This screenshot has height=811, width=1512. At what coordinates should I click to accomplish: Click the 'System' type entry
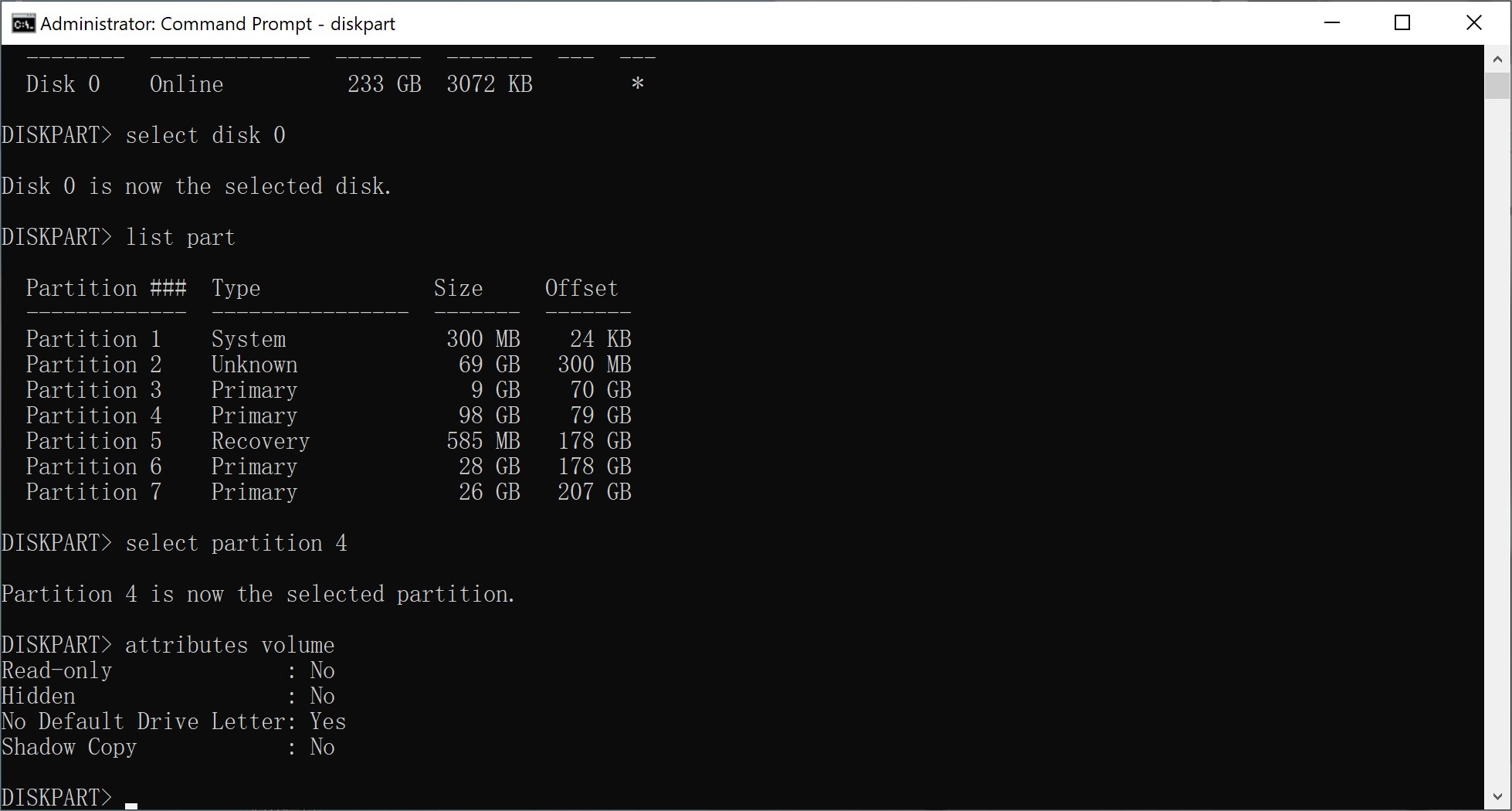[x=249, y=339]
